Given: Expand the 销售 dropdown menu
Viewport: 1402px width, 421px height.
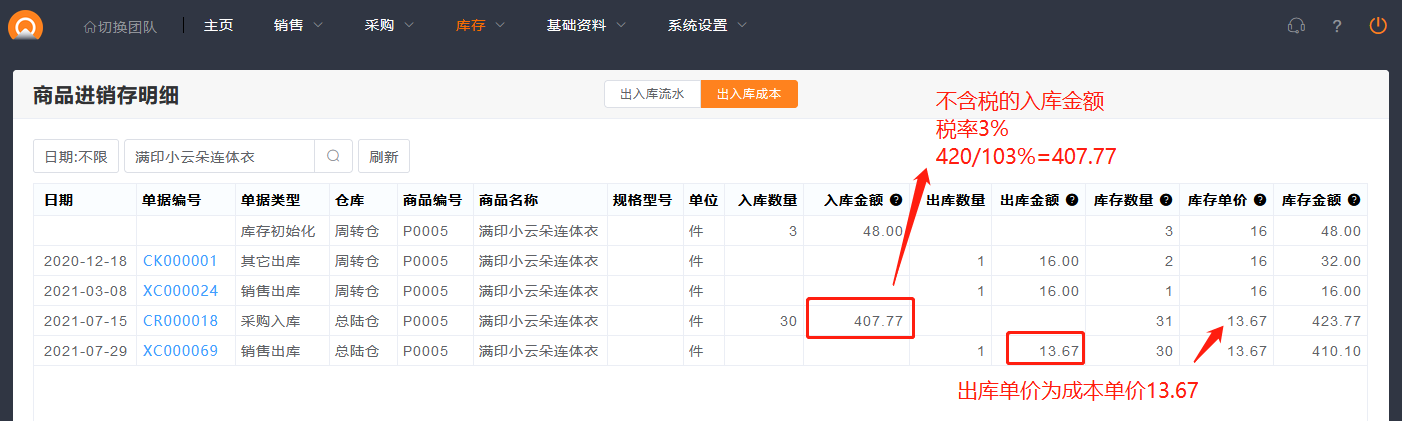Looking at the screenshot, I should (x=298, y=26).
